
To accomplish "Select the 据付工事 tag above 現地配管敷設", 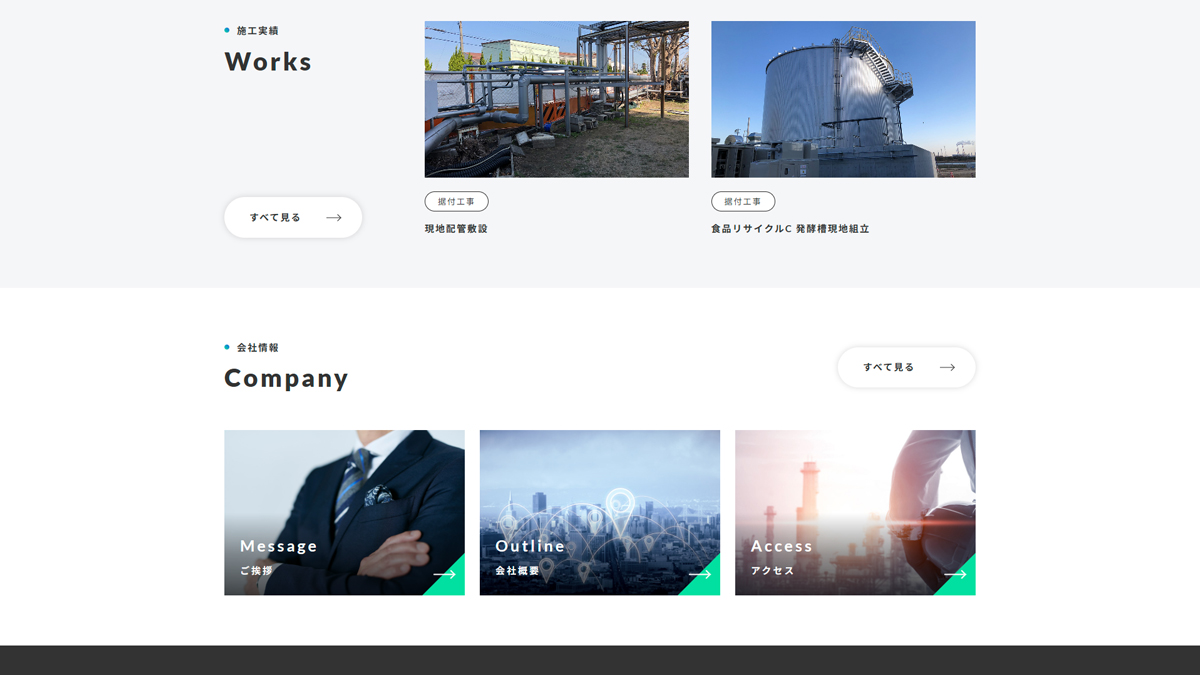I will pos(456,202).
